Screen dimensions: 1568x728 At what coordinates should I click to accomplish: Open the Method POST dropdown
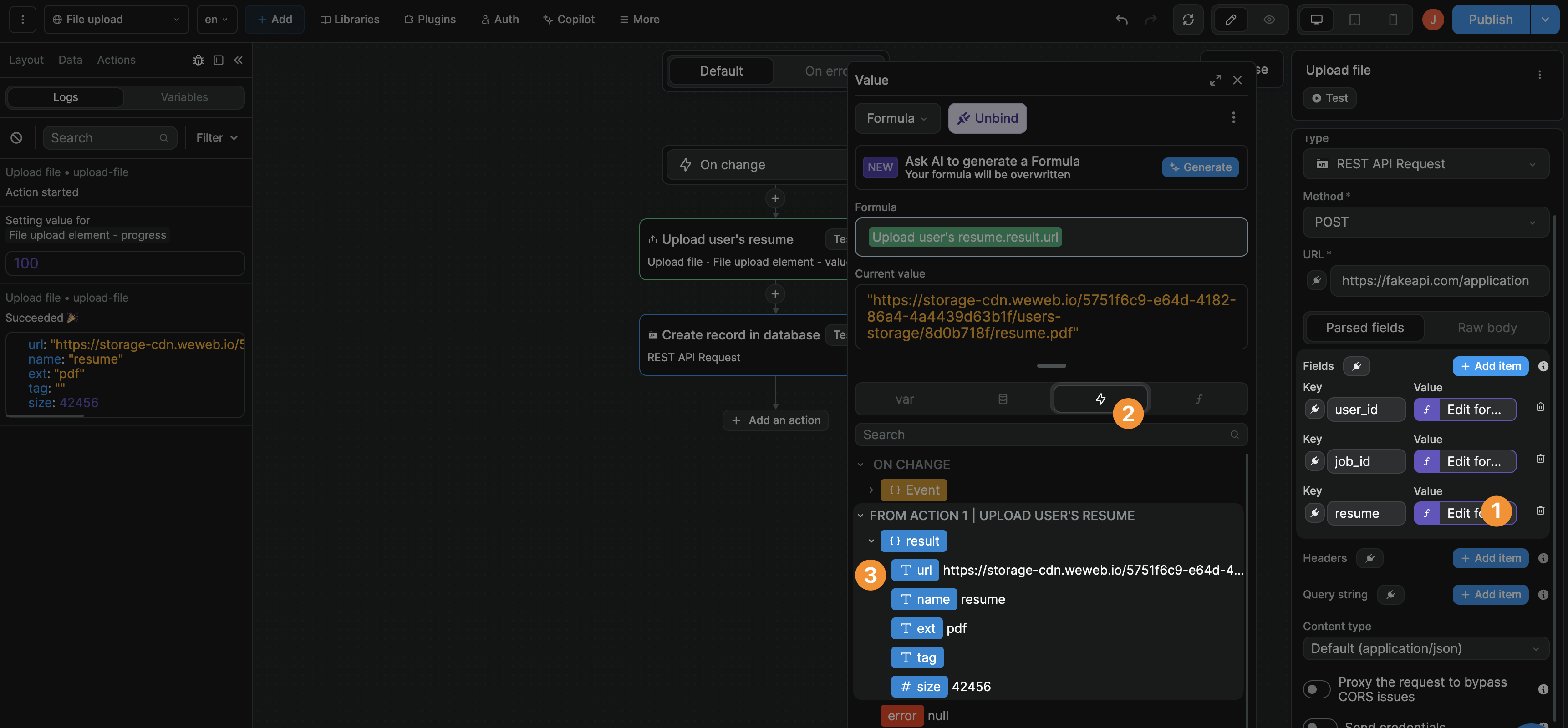1425,222
